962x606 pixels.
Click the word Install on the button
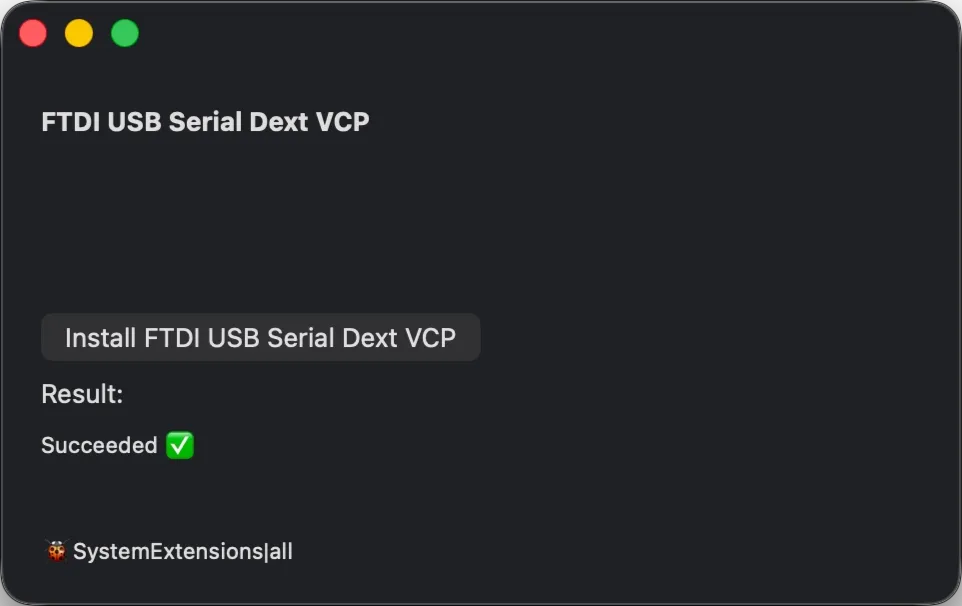tap(101, 338)
